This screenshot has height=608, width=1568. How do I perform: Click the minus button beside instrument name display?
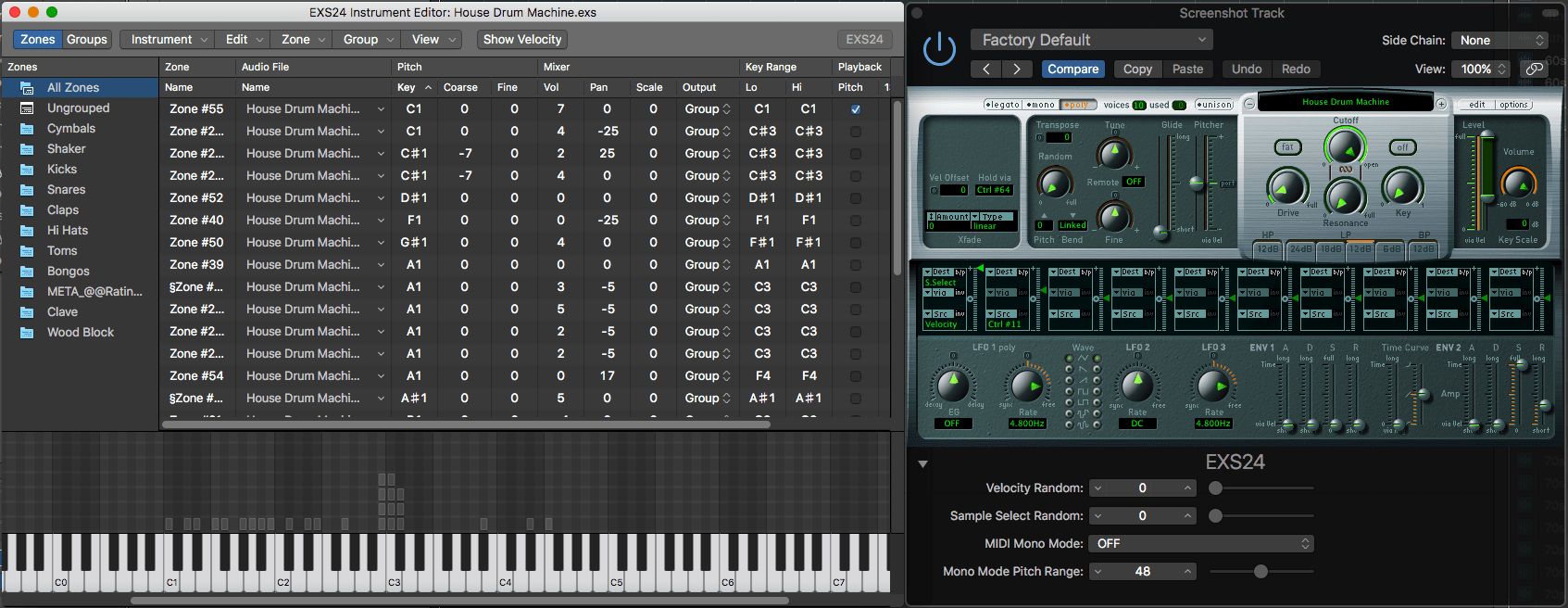[x=1249, y=104]
